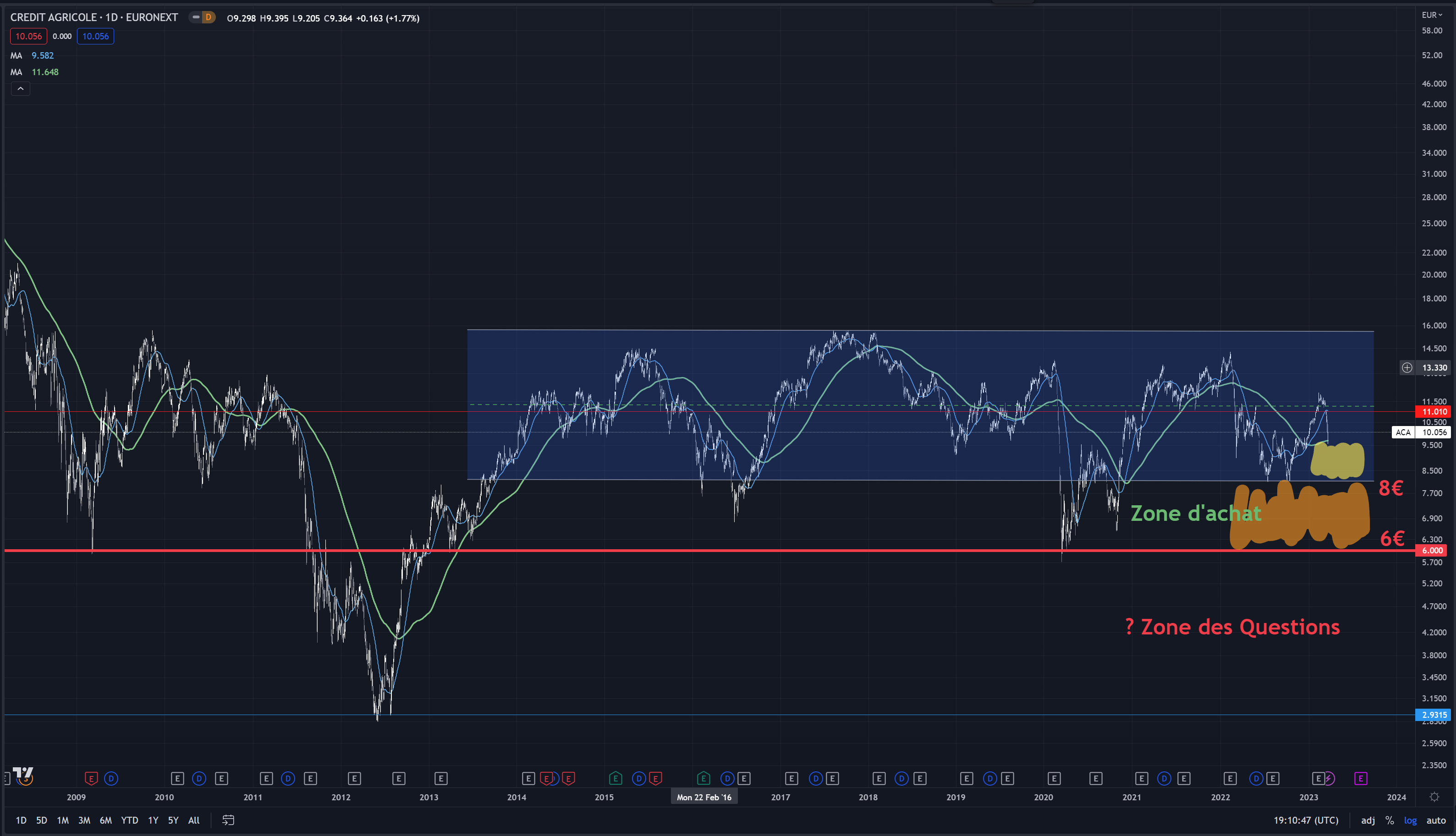This screenshot has height=836, width=1456.
Task: Click the 2024 label on time axis
Action: (1396, 797)
